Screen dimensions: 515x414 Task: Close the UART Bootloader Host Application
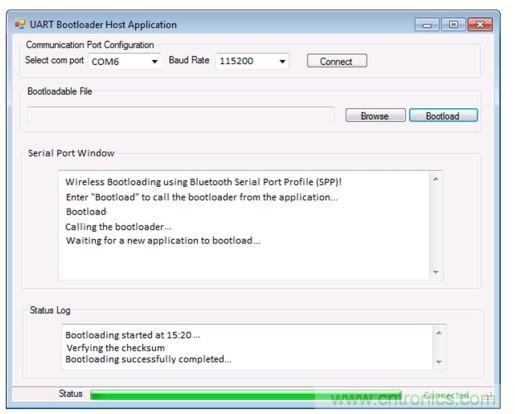(480, 25)
